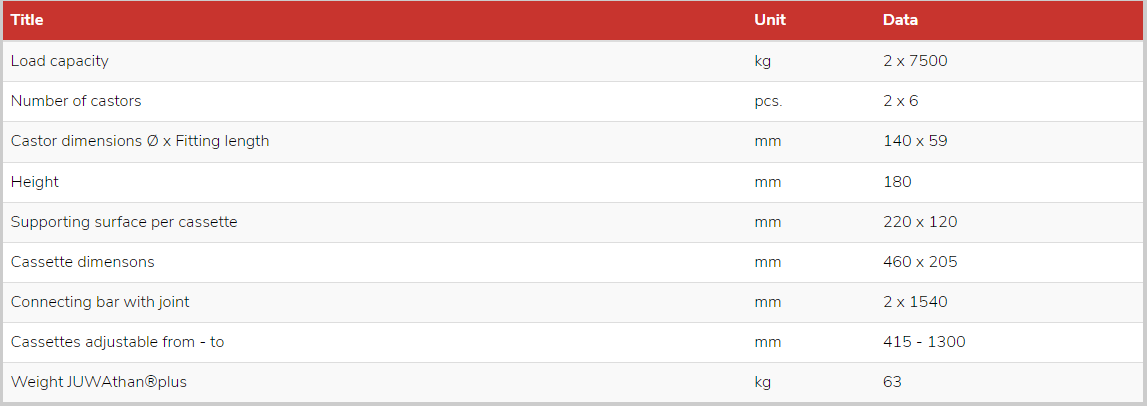Select the Load capacity row label
Image resolution: width=1147 pixels, height=406 pixels.
coord(59,61)
